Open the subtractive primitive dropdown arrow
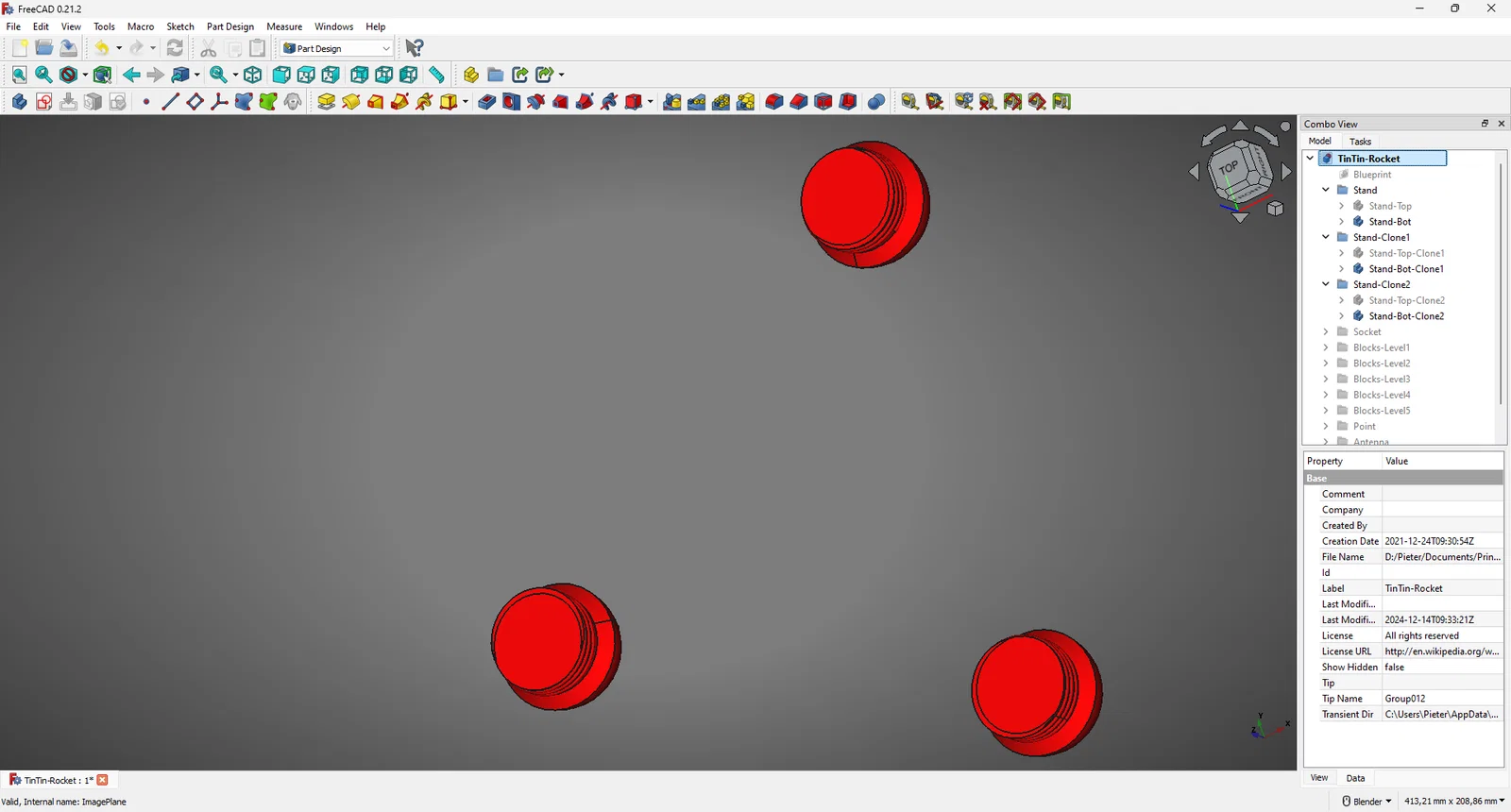The image size is (1511, 812). click(x=651, y=102)
